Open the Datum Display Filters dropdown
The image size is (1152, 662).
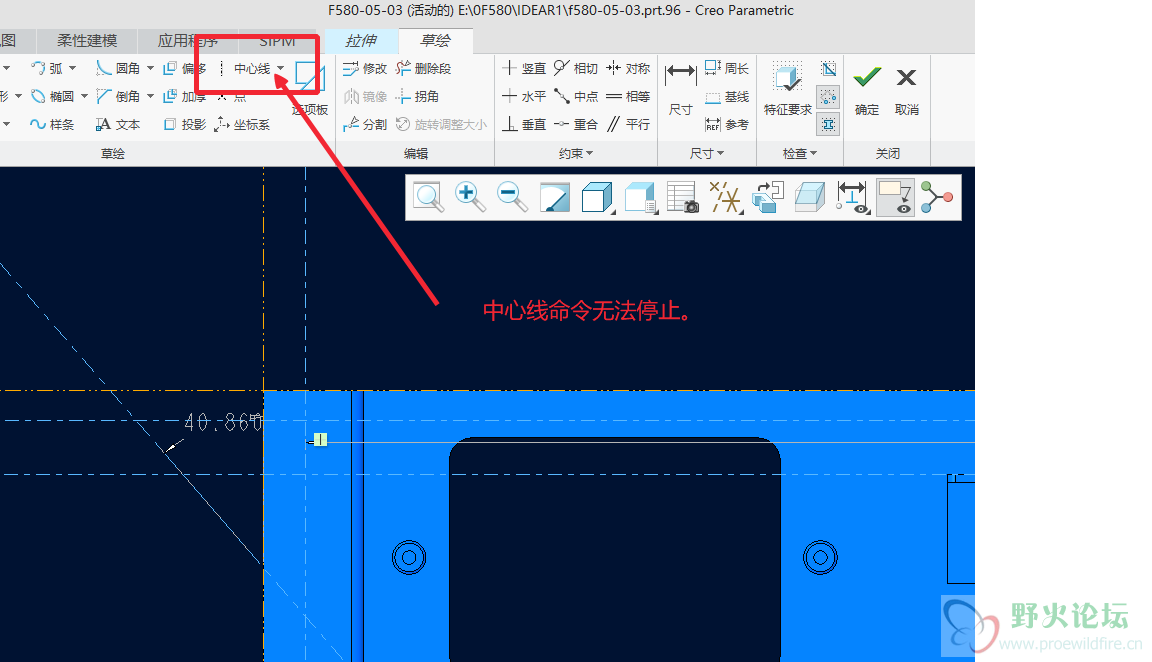725,197
